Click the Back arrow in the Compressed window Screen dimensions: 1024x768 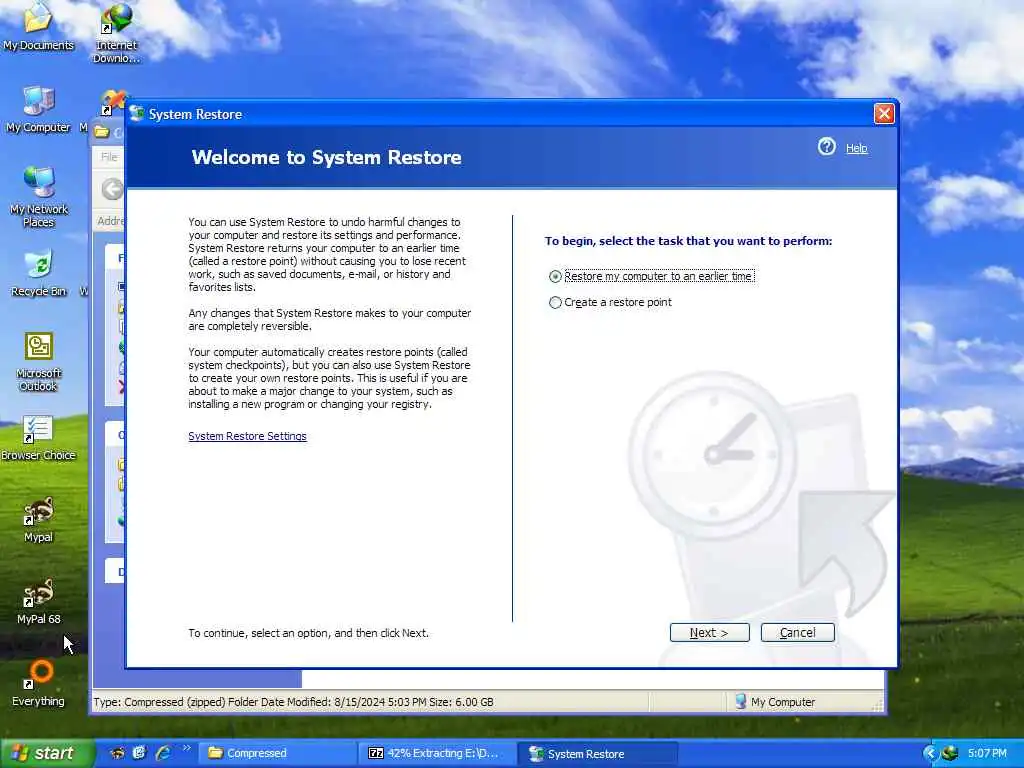pyautogui.click(x=112, y=189)
